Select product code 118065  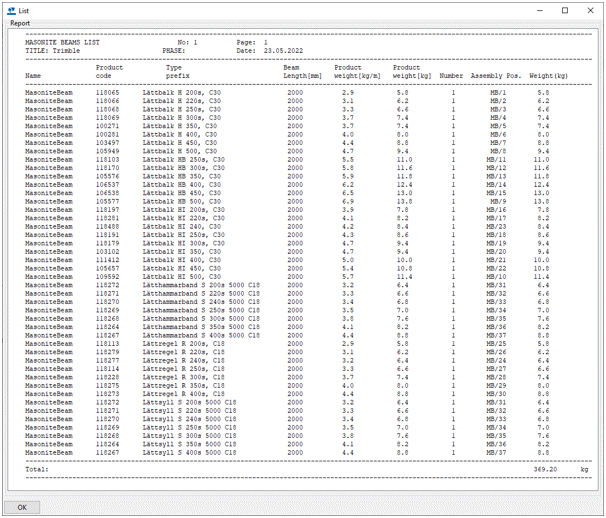pos(107,93)
